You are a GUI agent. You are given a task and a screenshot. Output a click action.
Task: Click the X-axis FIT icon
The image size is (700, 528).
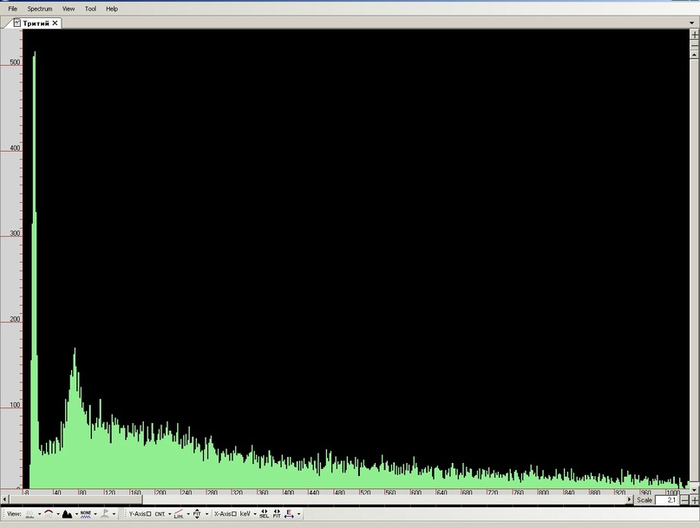276,513
